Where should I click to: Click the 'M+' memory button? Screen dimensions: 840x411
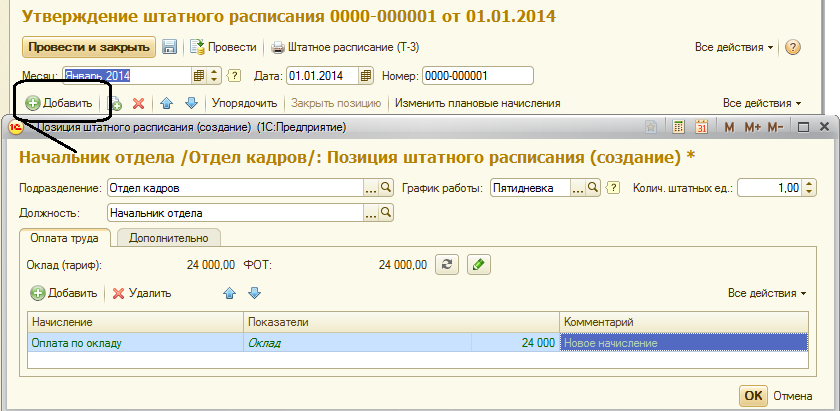tap(753, 127)
